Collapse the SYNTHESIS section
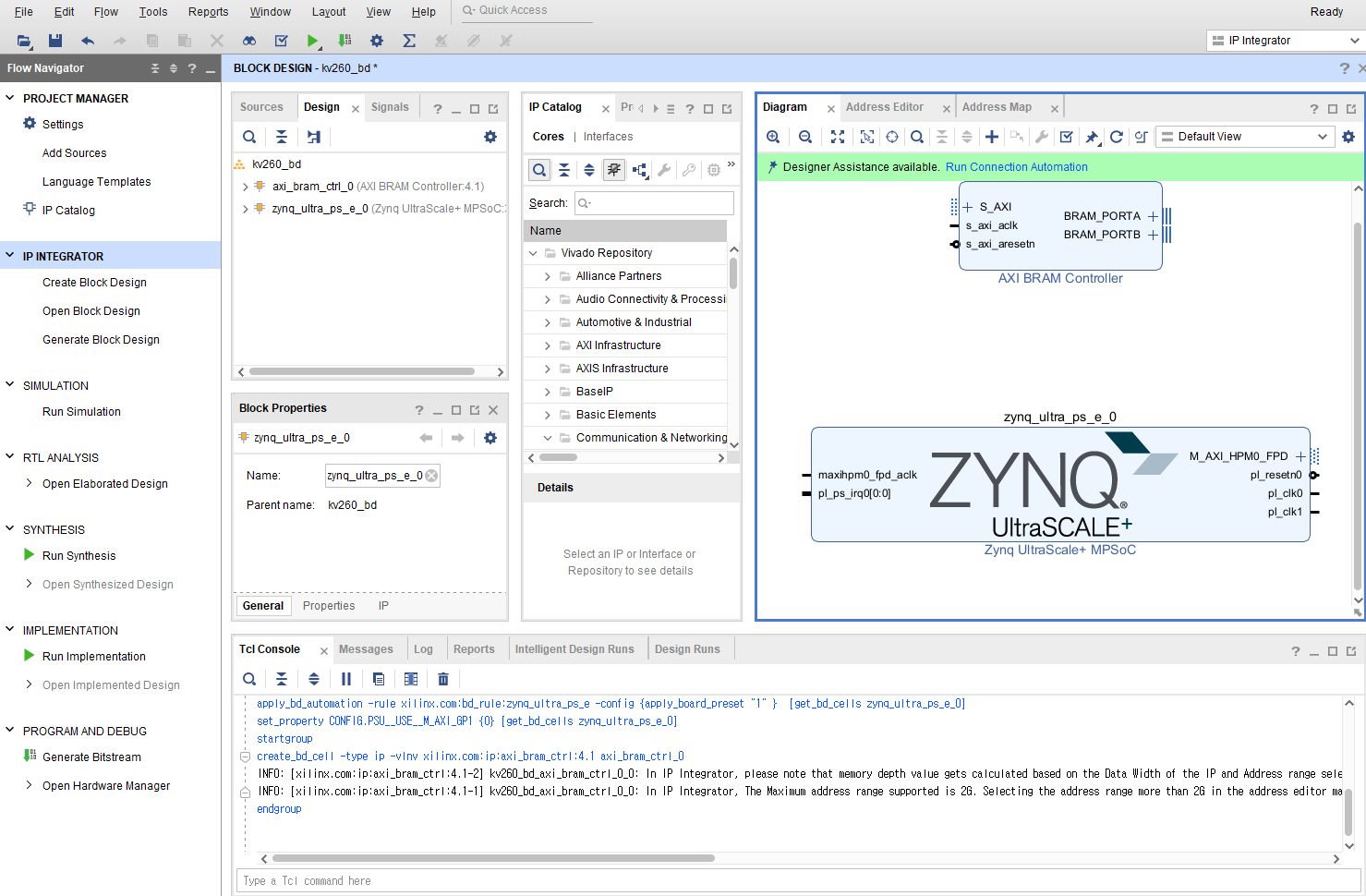The height and width of the screenshot is (896, 1366). point(10,529)
